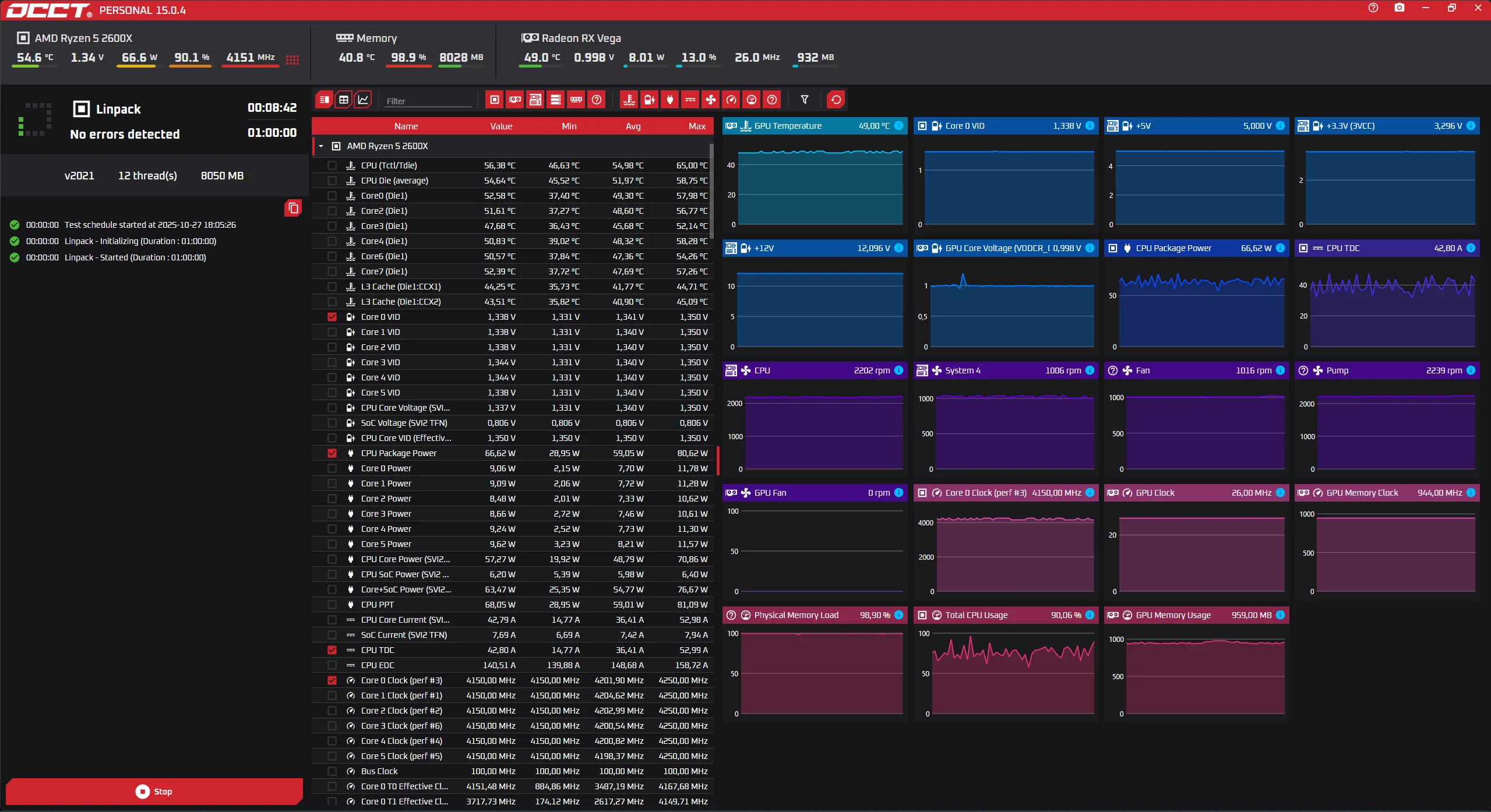Sort table by Name column header
The width and height of the screenshot is (1491, 812).
pos(406,126)
